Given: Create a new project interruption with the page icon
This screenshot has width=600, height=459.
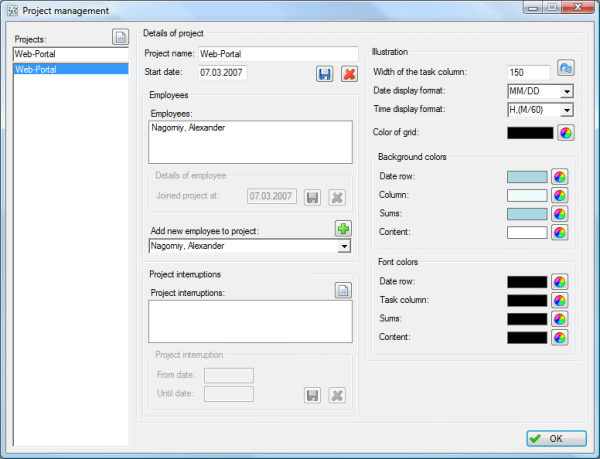Looking at the screenshot, I should (x=343, y=290).
